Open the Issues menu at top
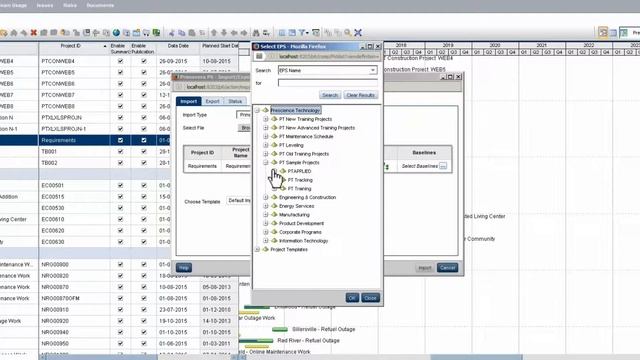This screenshot has height=360, width=640. 45,5
